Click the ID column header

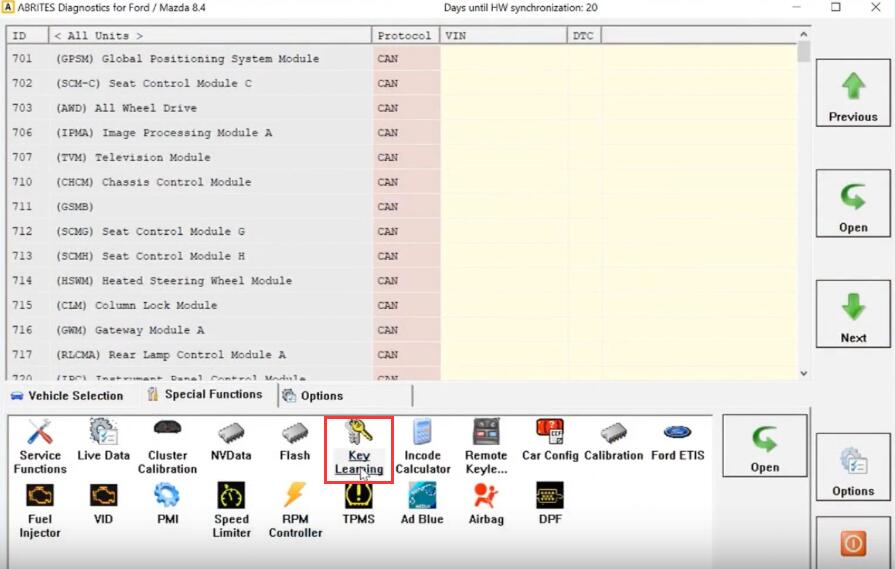(x=27, y=35)
